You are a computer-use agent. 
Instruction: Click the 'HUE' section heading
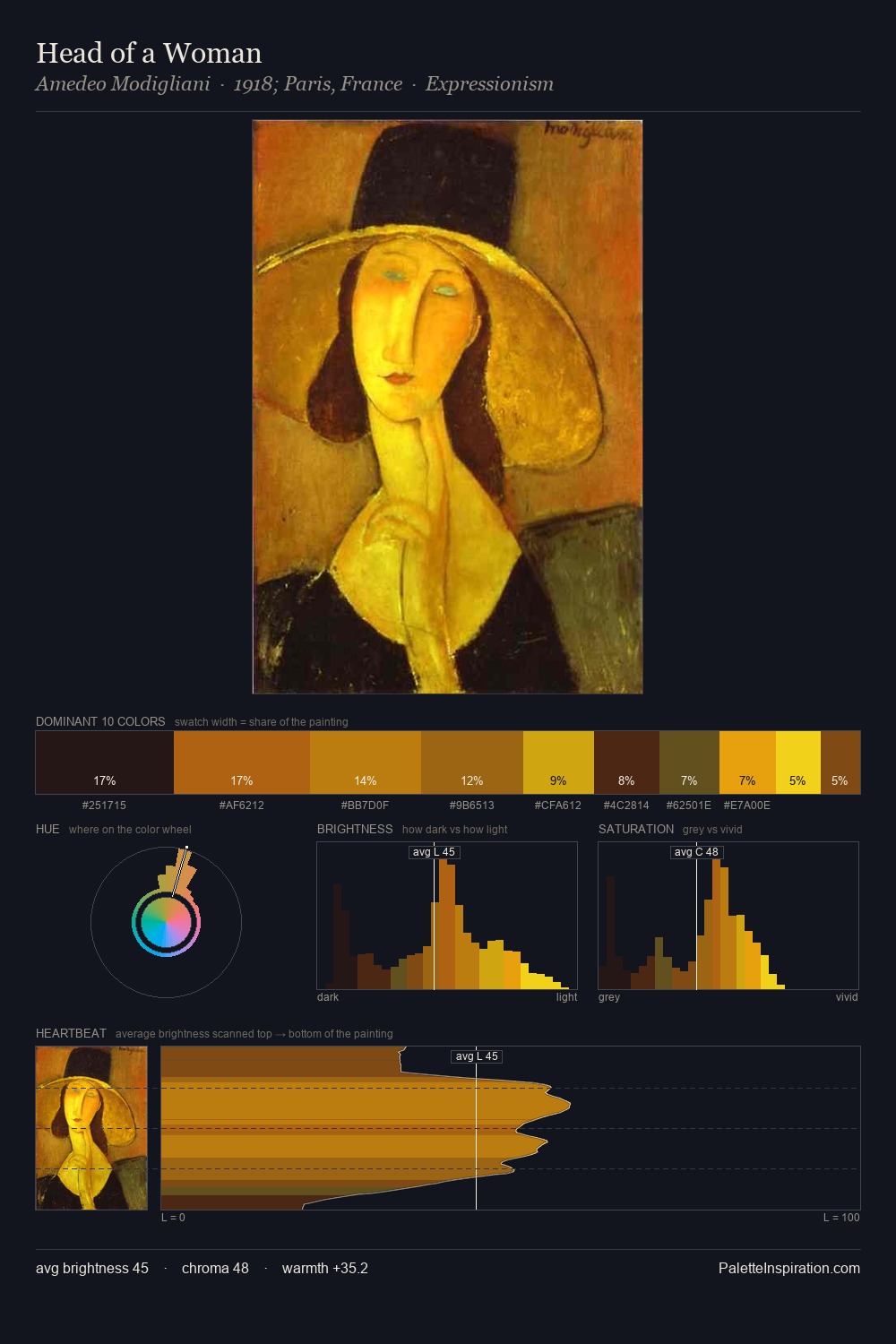(47, 829)
